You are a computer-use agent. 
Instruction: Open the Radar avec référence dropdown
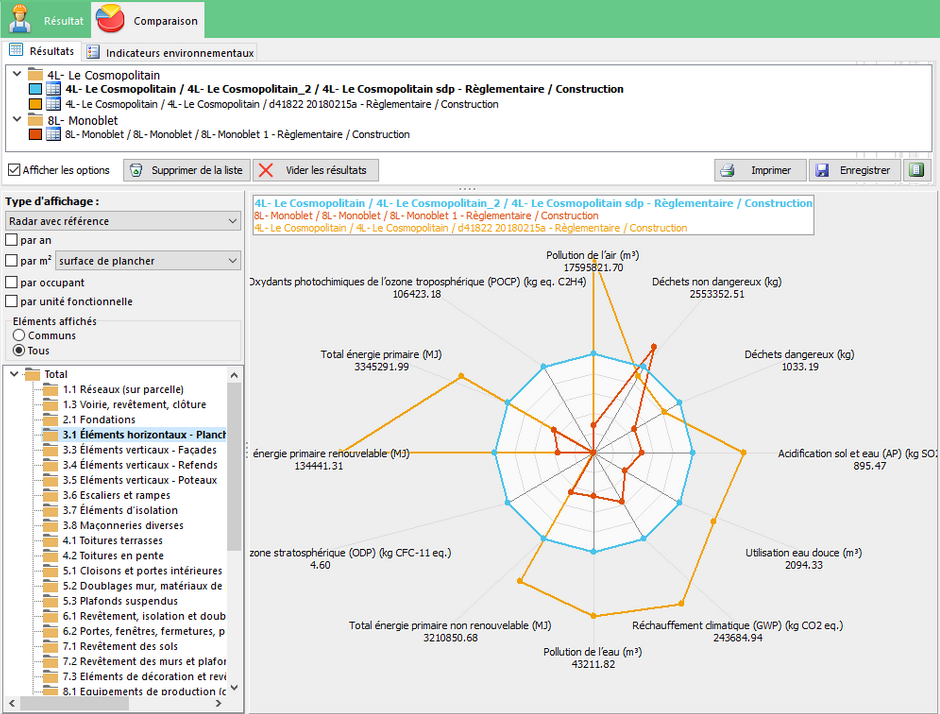click(123, 221)
